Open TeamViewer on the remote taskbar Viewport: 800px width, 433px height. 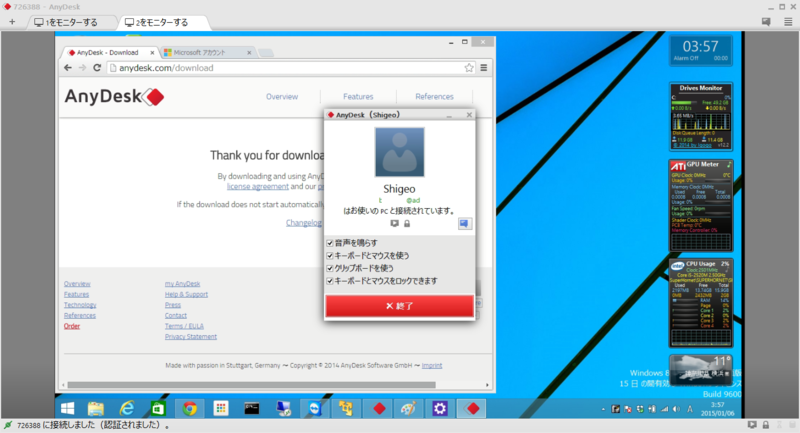click(315, 409)
